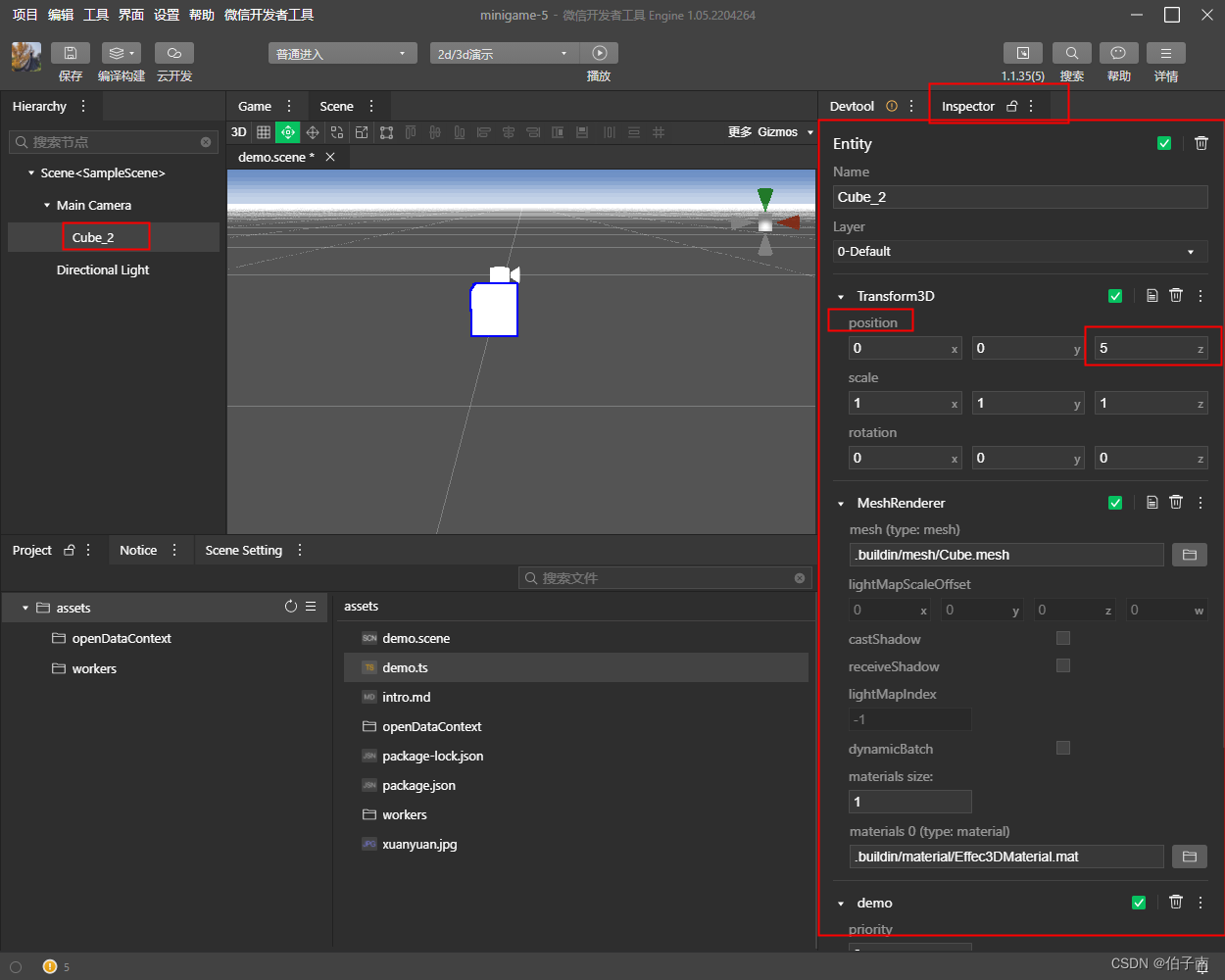Refresh the assets folder
Screen dimensions: 1225x980
[291, 607]
